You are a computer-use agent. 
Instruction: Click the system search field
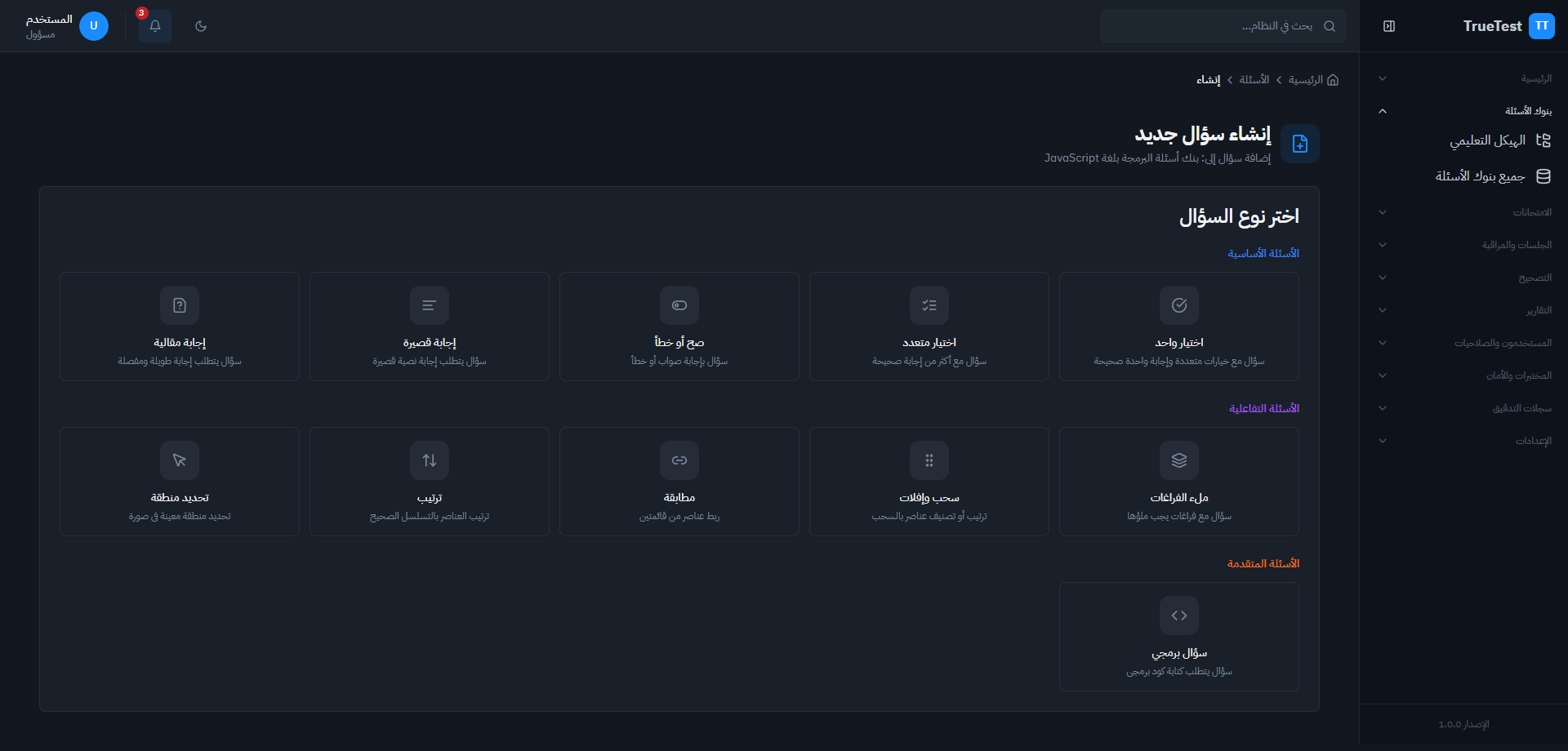pyautogui.click(x=1217, y=26)
